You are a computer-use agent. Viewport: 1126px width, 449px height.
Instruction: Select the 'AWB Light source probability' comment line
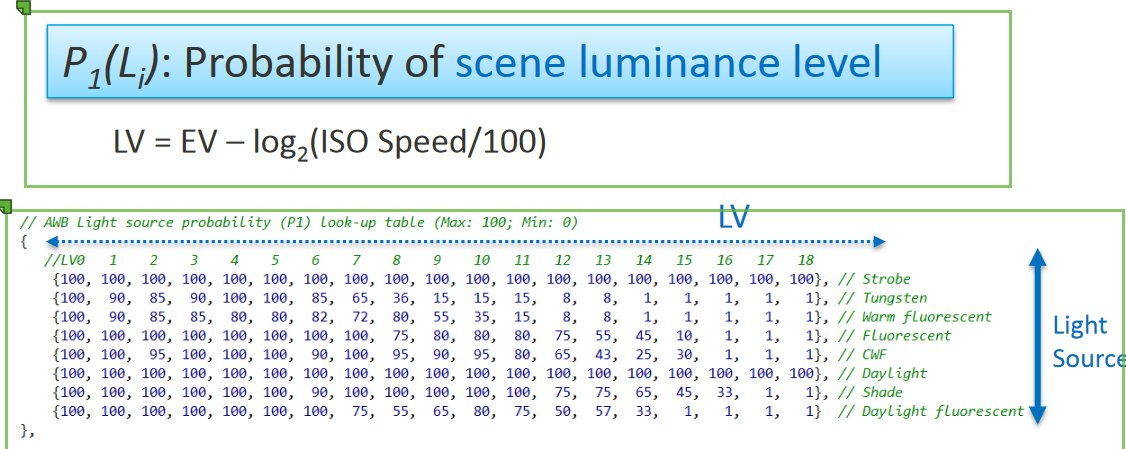(x=299, y=223)
